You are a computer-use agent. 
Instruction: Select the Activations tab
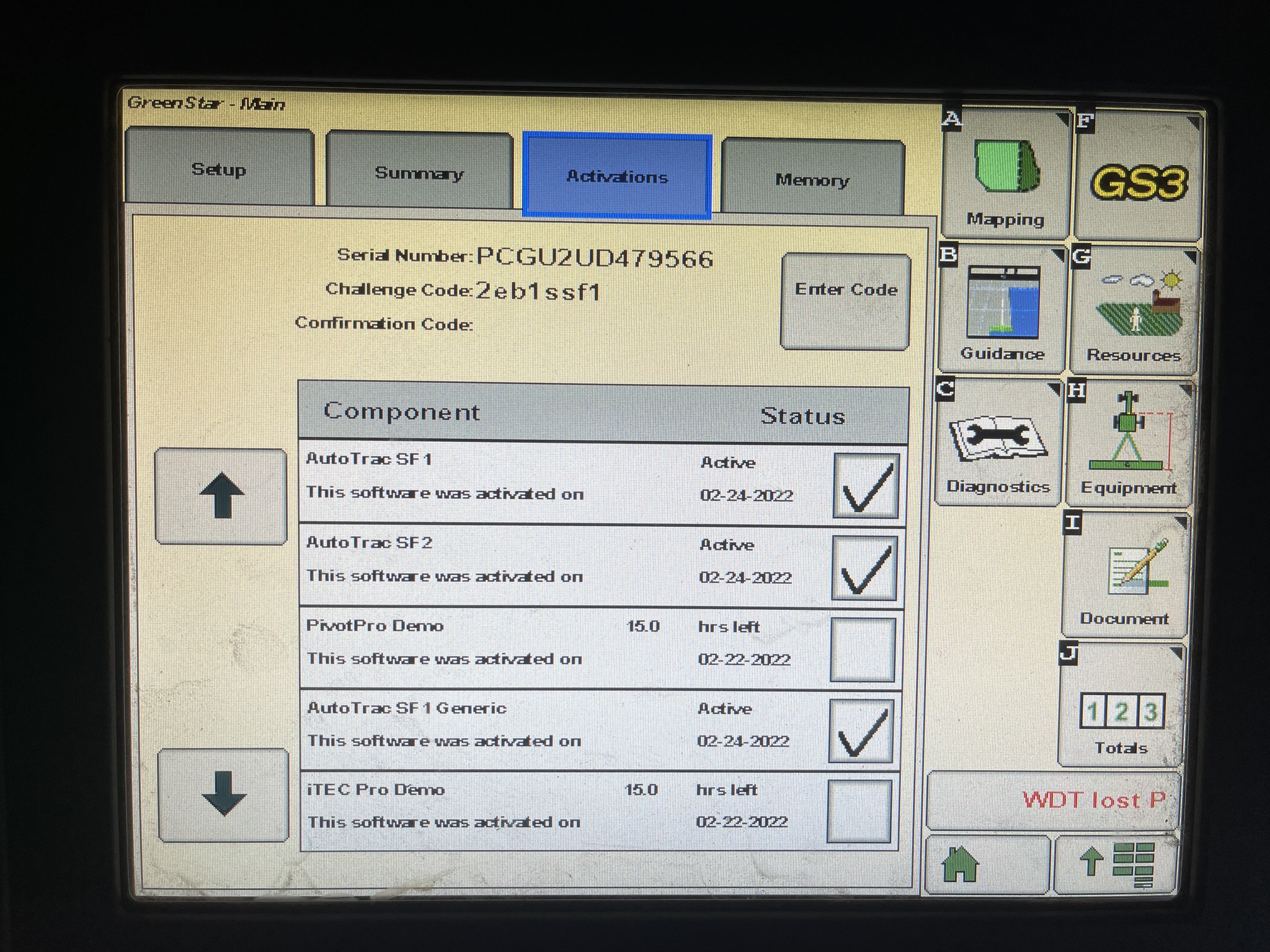[x=617, y=177]
